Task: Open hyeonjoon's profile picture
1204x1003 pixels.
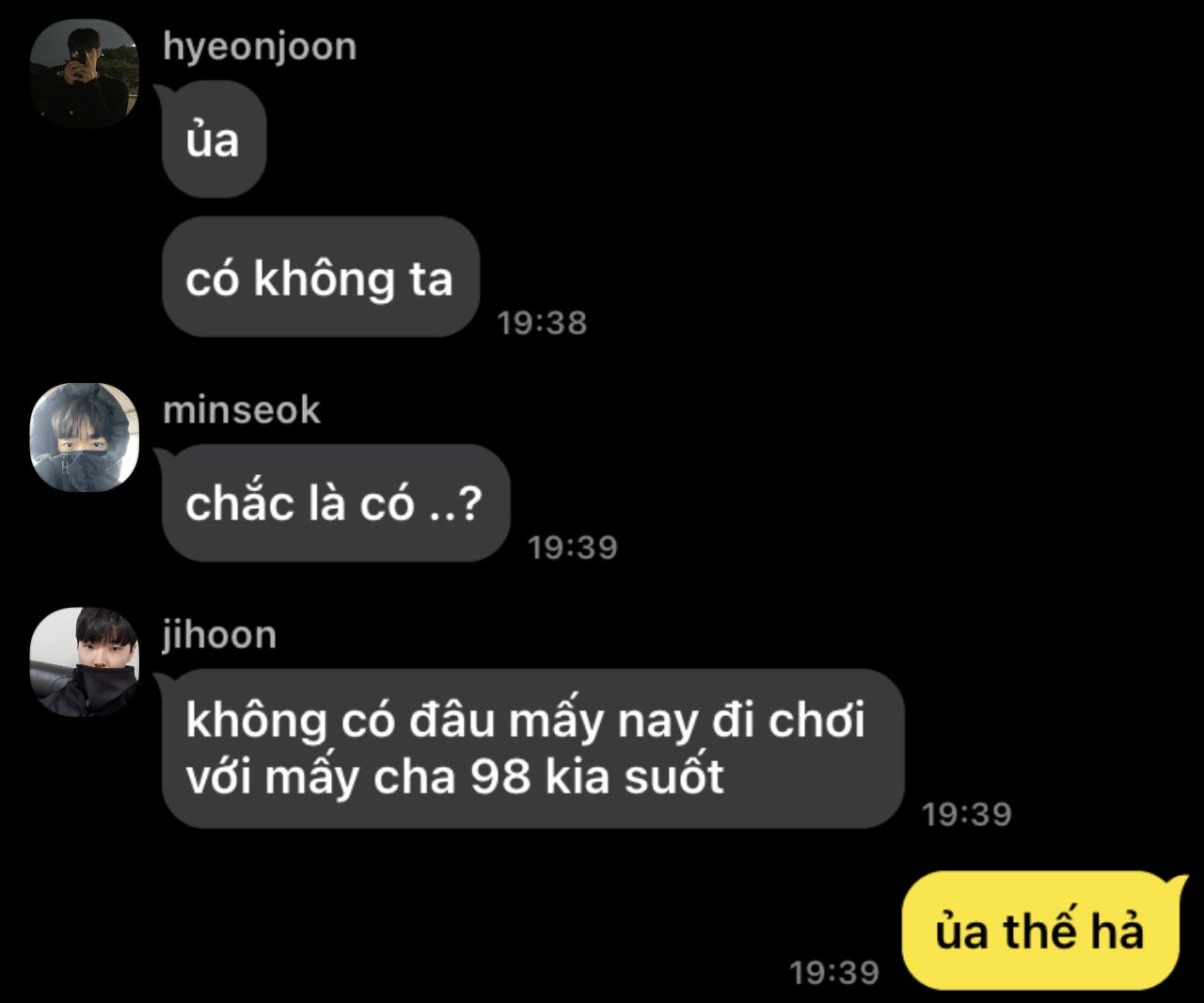Action: [x=85, y=72]
